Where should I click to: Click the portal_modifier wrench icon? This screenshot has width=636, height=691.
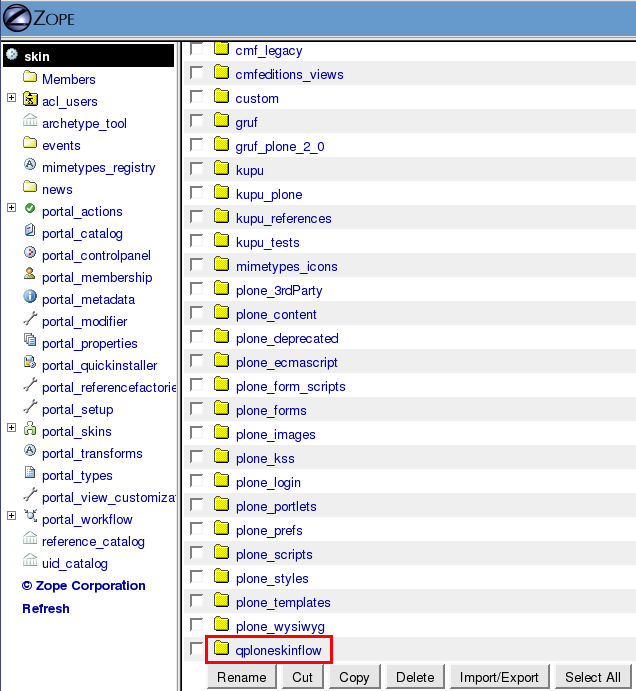(30, 319)
